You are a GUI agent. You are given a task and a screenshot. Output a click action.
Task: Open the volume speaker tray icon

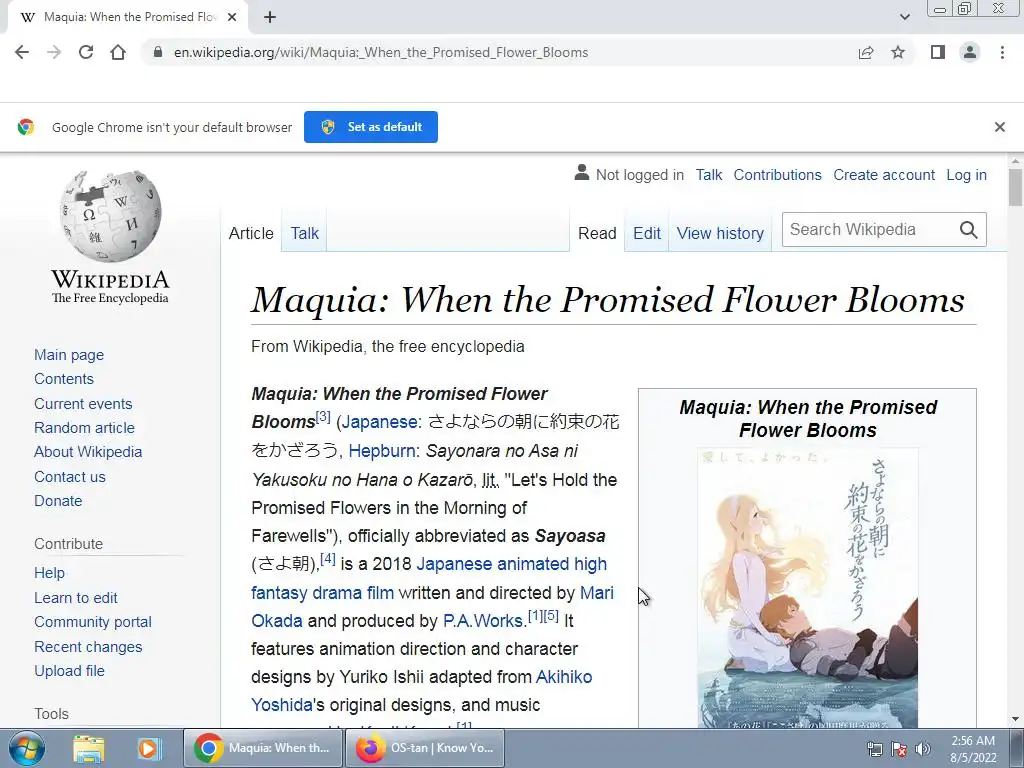[x=923, y=749]
